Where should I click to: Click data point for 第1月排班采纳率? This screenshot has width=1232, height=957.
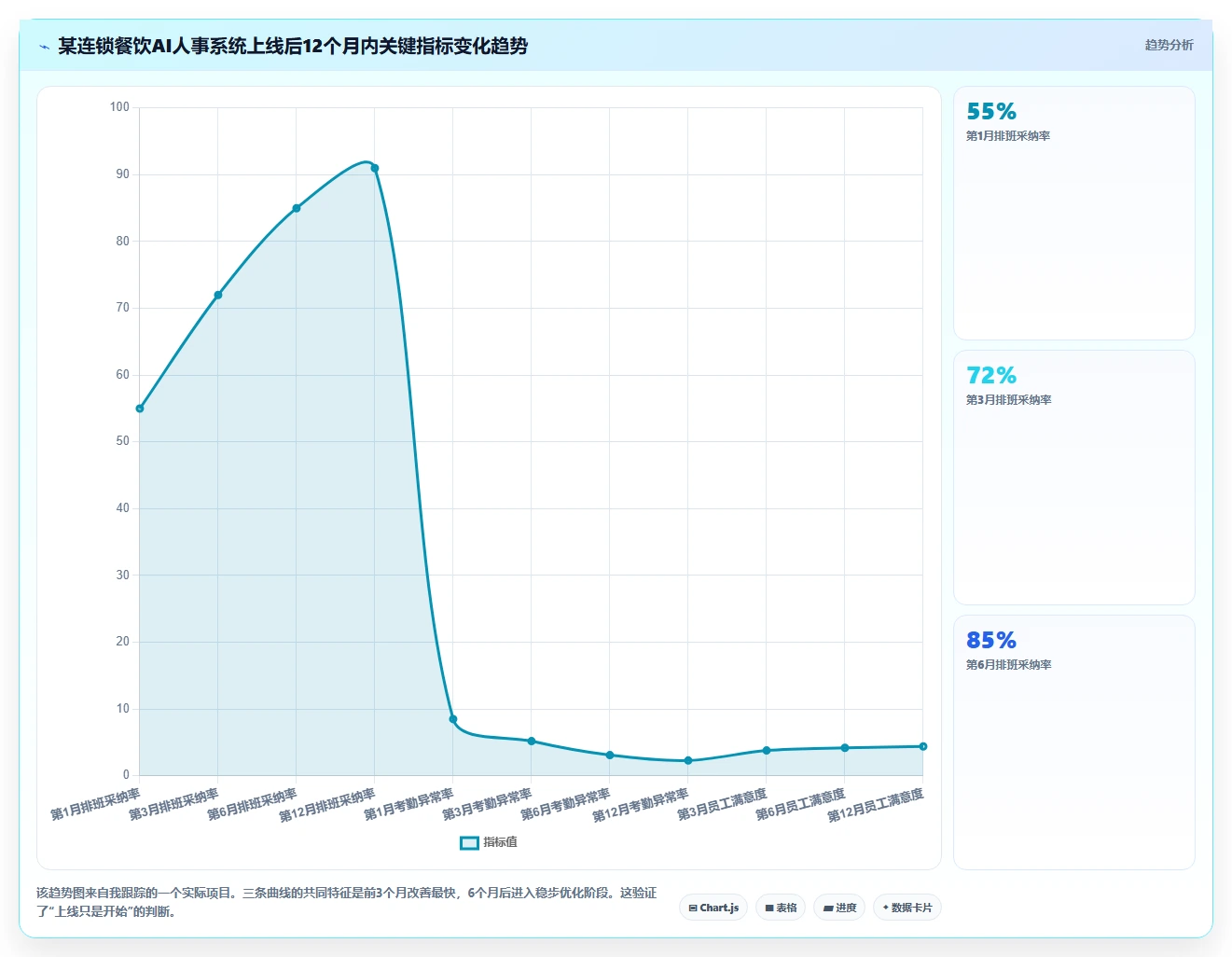(x=140, y=409)
